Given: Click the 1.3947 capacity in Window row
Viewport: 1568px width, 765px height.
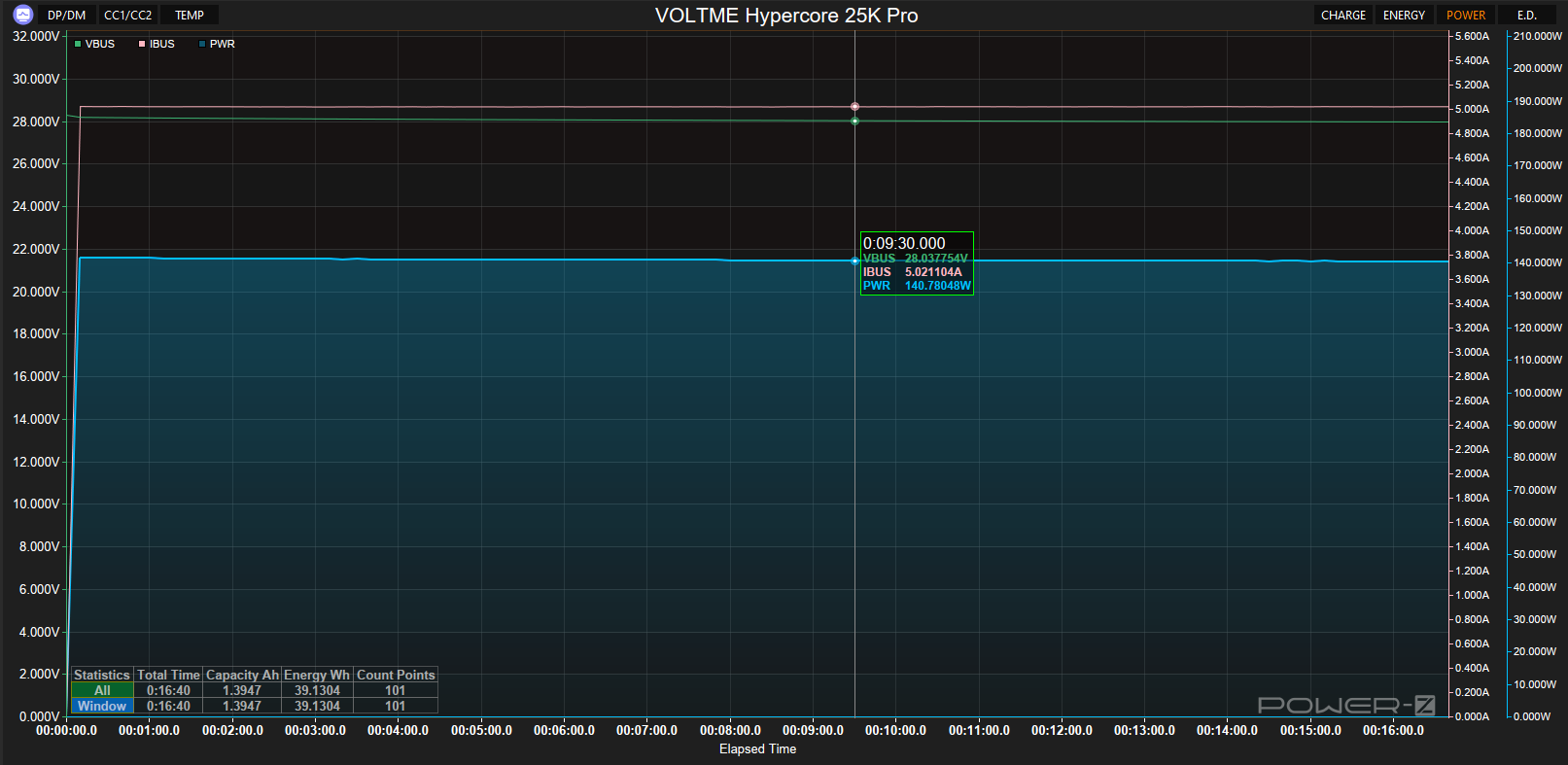Looking at the screenshot, I should (x=242, y=706).
